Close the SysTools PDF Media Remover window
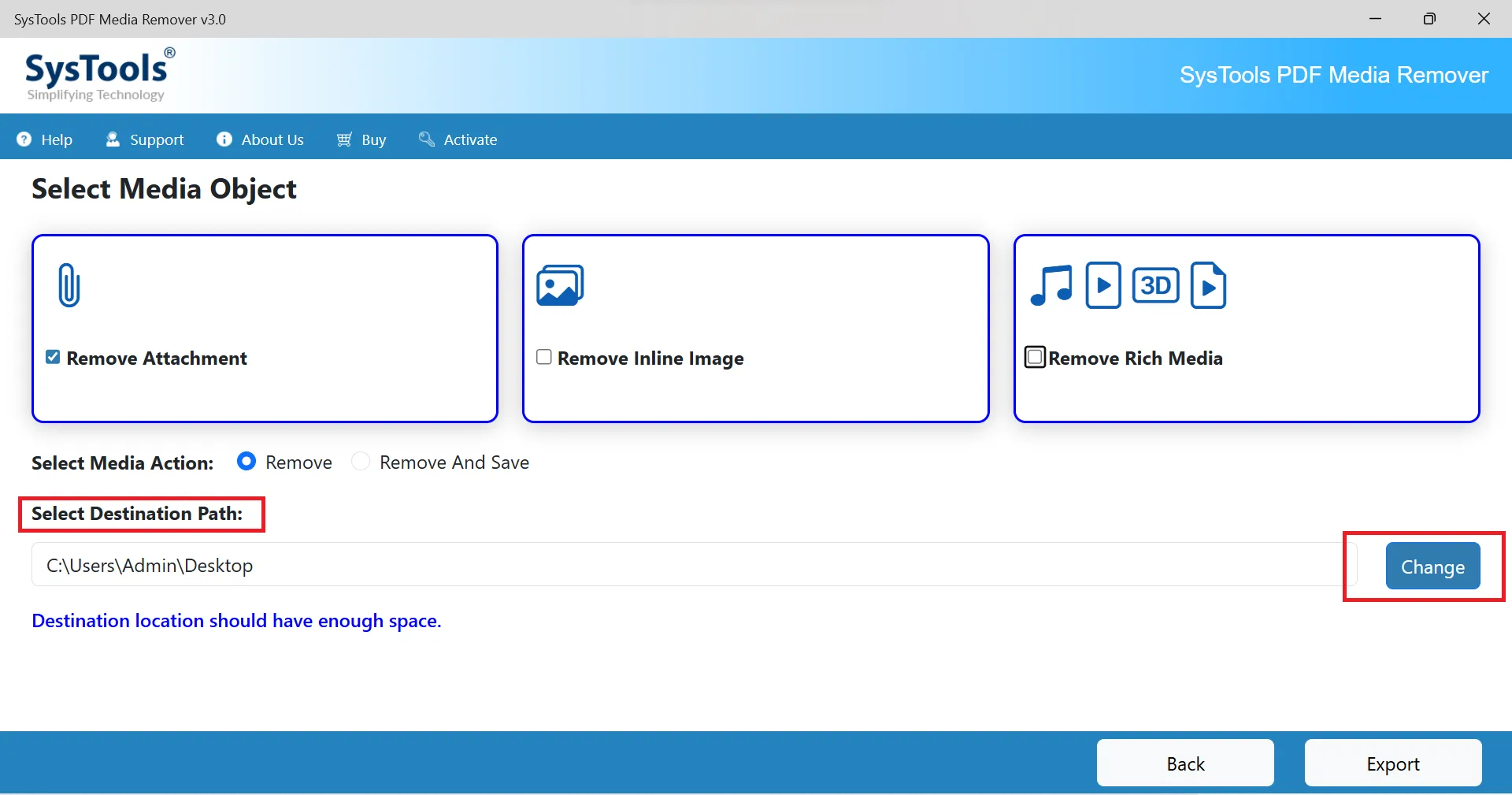Viewport: 1512px width, 795px height. pyautogui.click(x=1484, y=19)
